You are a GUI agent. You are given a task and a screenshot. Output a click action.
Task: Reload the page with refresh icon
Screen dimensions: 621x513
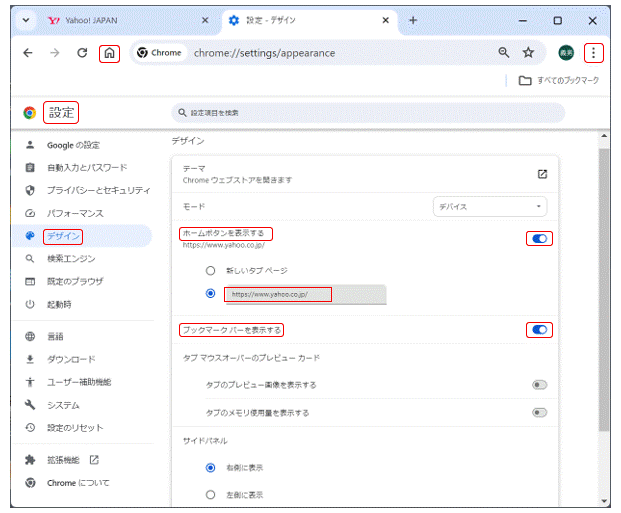pyautogui.click(x=82, y=53)
